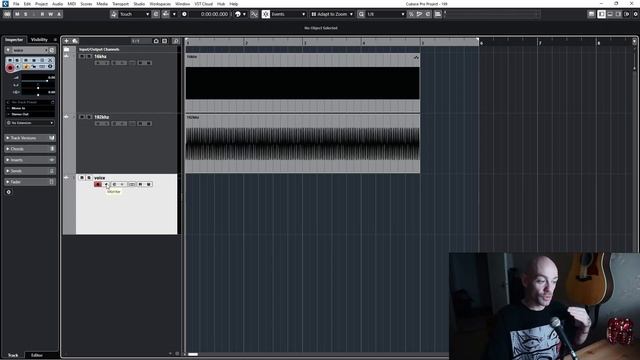
Task: Click the quantize panel icon in toolbar
Action: tap(438, 14)
